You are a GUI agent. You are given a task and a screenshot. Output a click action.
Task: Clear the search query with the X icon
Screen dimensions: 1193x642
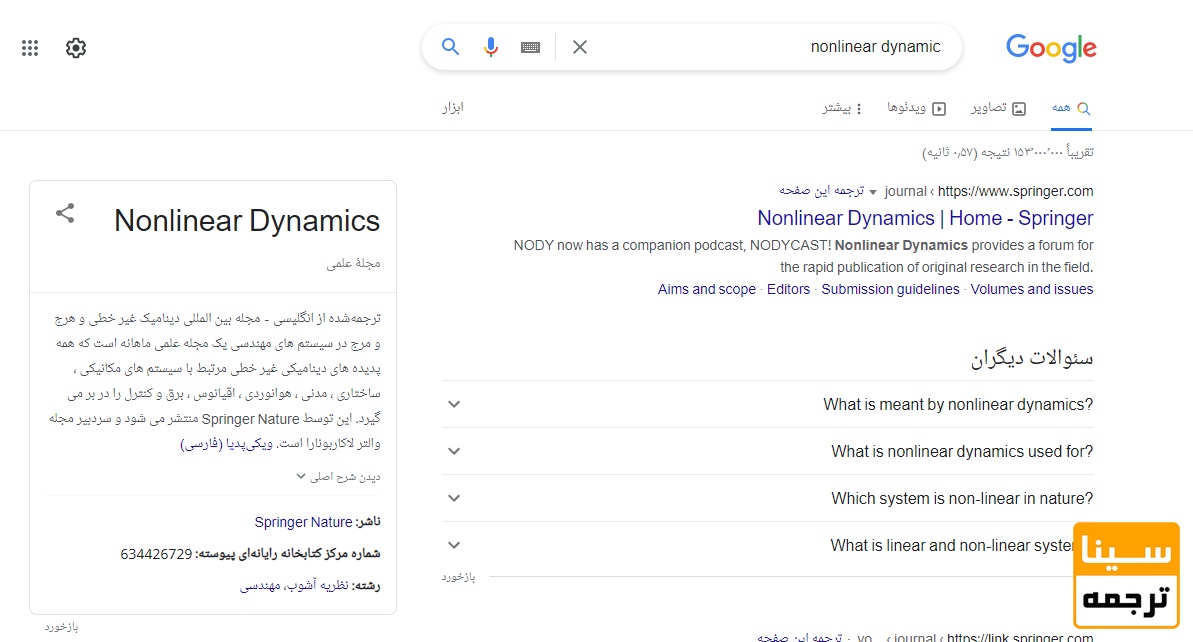[580, 46]
